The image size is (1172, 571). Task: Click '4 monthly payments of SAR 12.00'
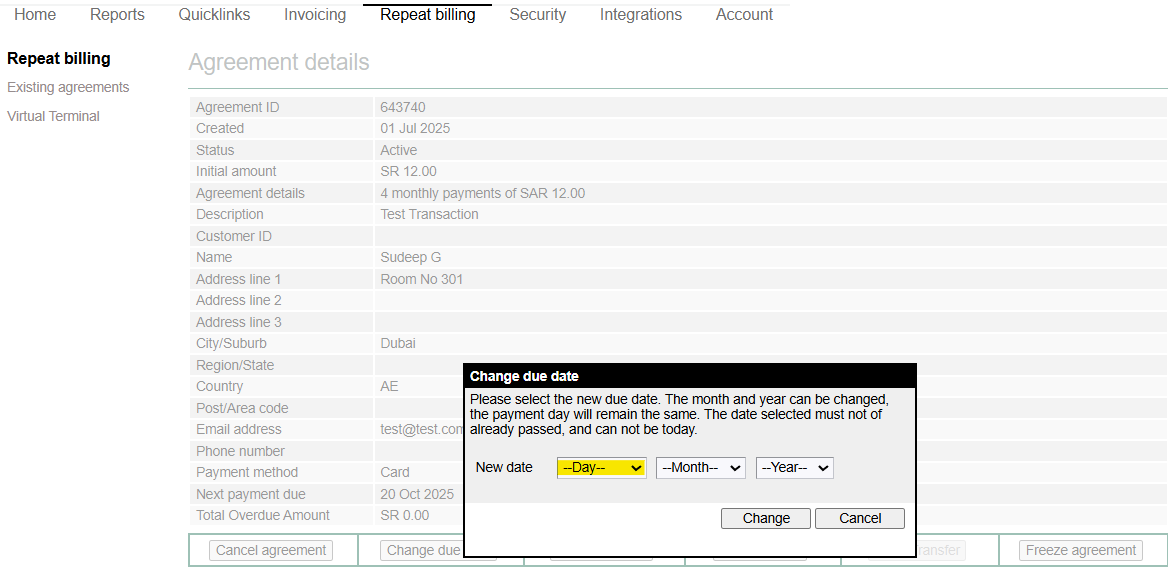pyautogui.click(x=482, y=194)
